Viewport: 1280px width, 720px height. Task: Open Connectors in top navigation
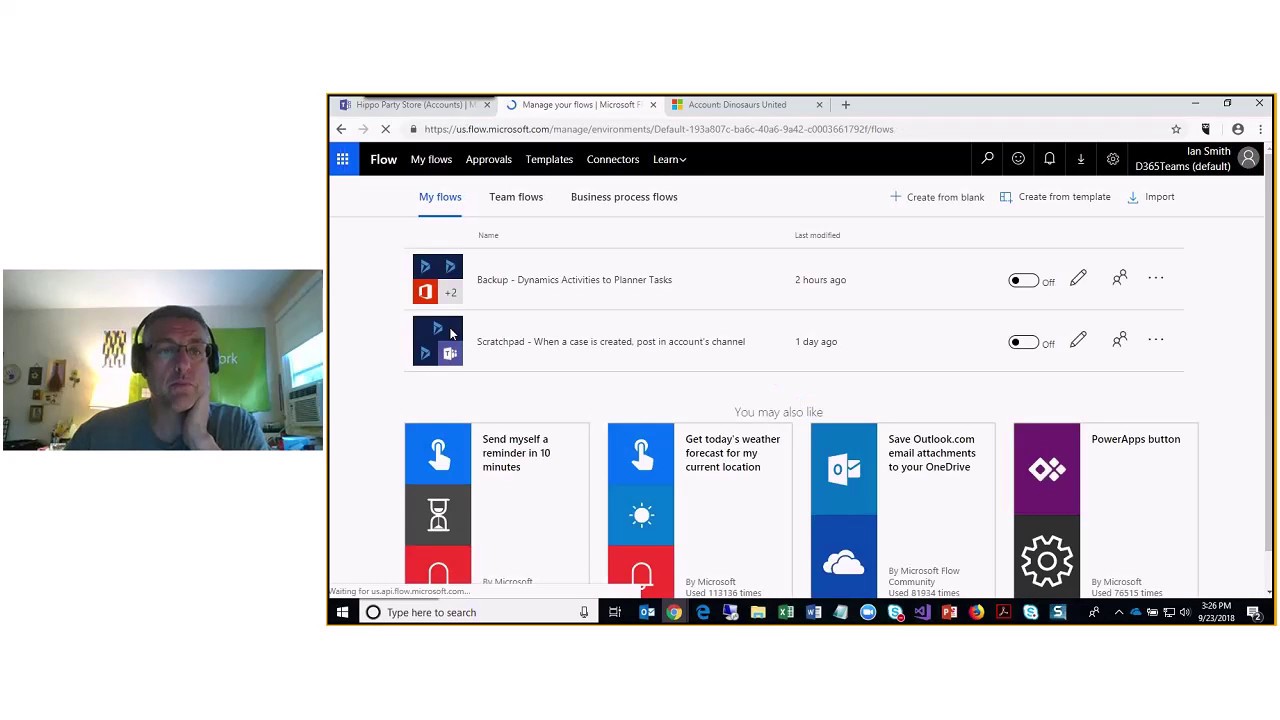613,159
